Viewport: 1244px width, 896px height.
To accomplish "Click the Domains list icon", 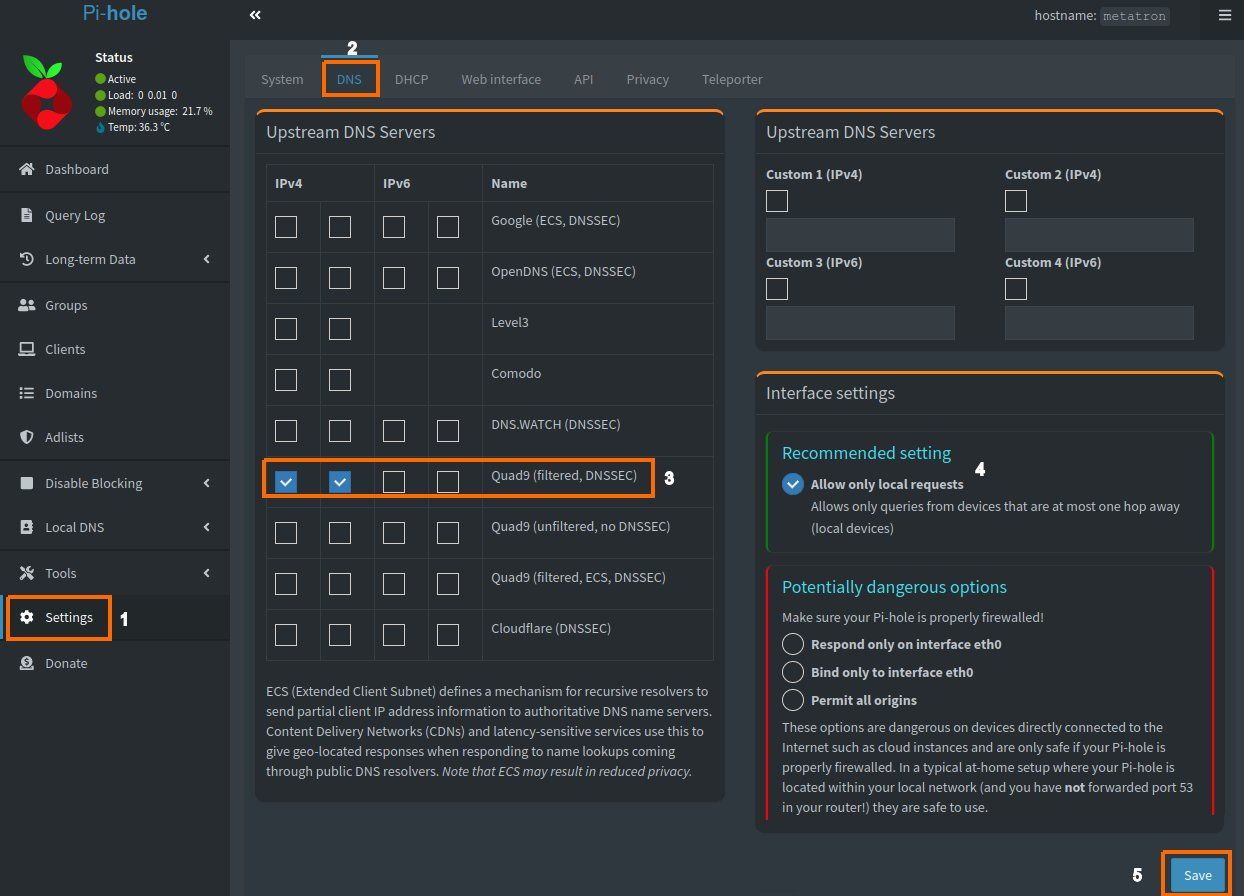I will point(27,393).
